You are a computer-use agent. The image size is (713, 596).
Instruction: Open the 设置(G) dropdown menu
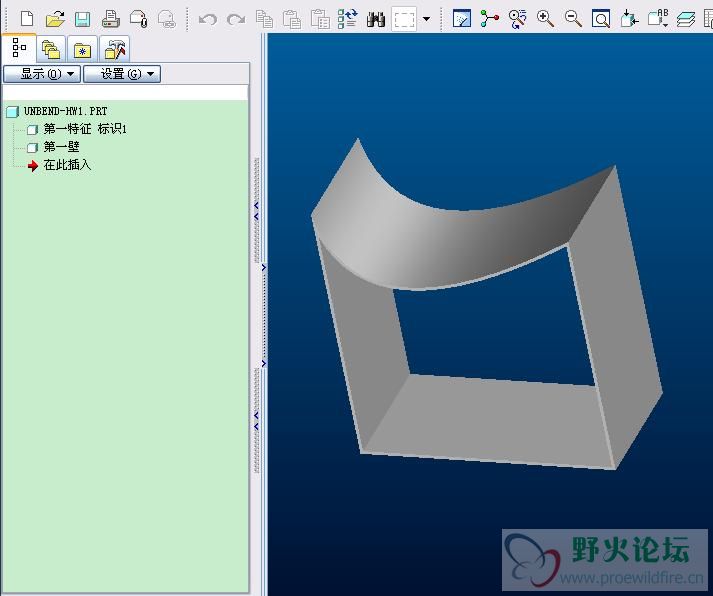point(122,74)
